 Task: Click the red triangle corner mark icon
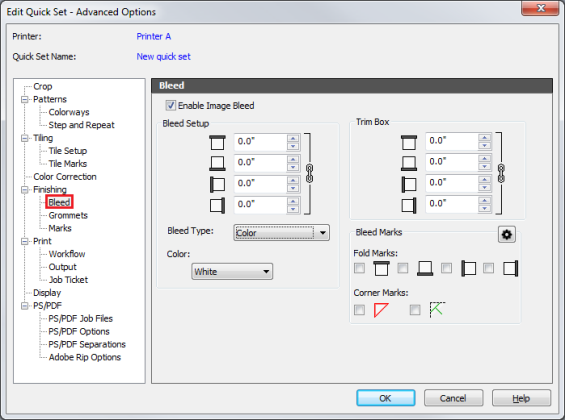click(x=381, y=310)
